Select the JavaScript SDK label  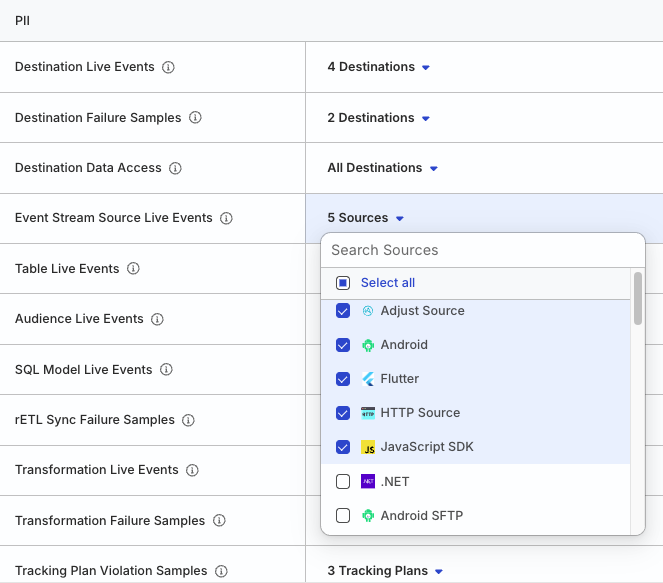pos(427,447)
